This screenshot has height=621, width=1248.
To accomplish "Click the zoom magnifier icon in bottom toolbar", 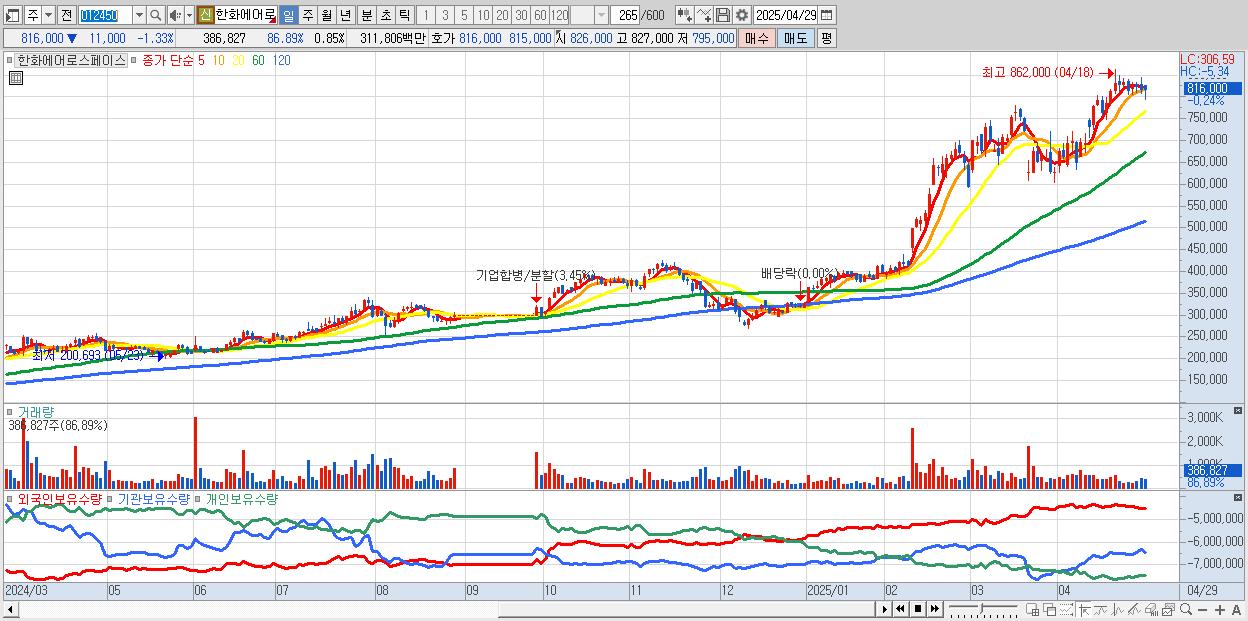I will coord(1186,609).
